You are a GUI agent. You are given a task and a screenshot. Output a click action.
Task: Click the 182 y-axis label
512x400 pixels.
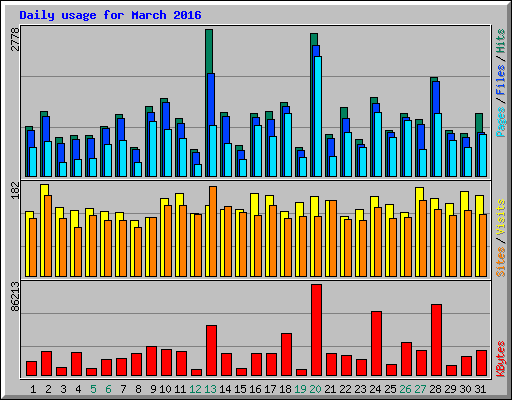15,191
